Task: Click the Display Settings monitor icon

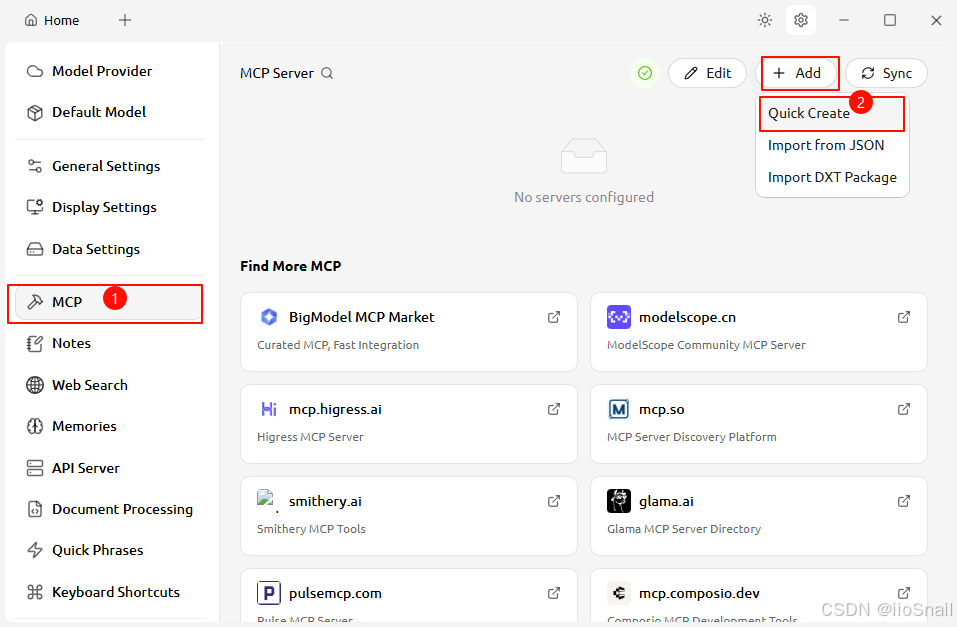Action: [35, 208]
